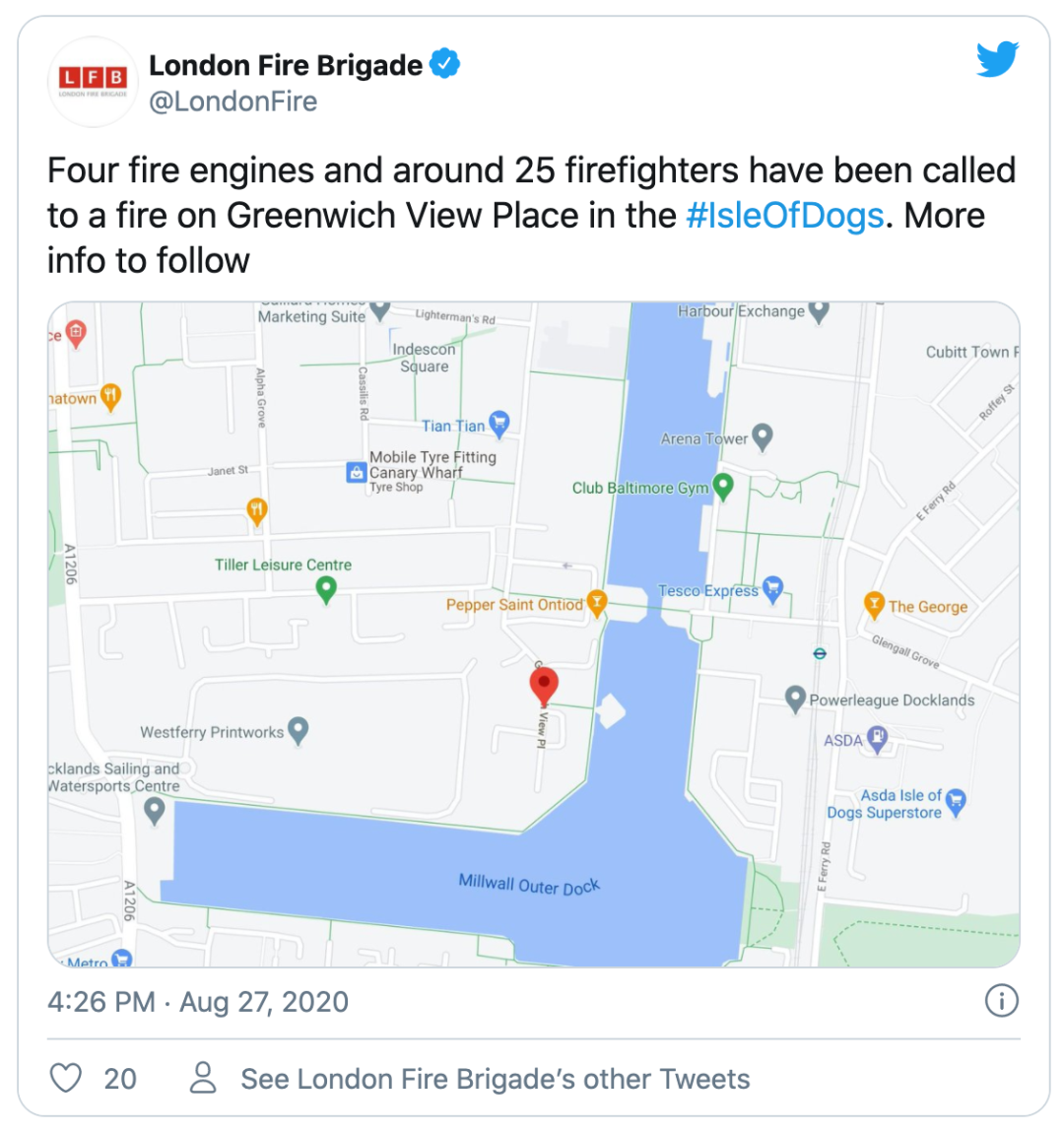
Task: Click the Westferry Printworks map pin
Action: [298, 730]
